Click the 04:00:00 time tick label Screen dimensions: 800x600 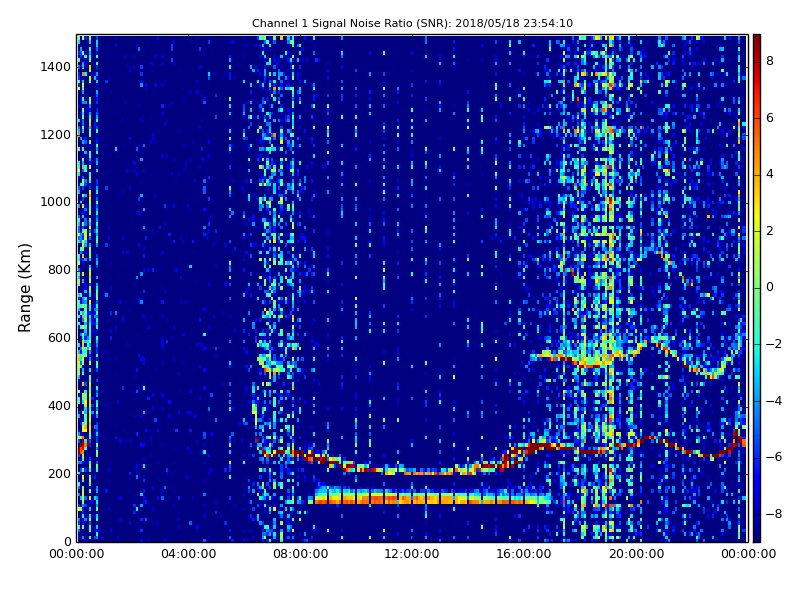tap(188, 554)
